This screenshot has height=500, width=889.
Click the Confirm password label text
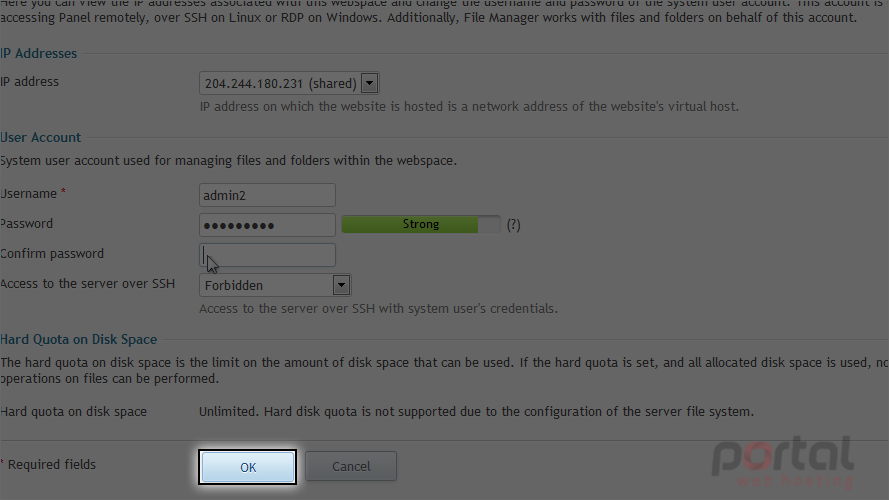(x=52, y=254)
